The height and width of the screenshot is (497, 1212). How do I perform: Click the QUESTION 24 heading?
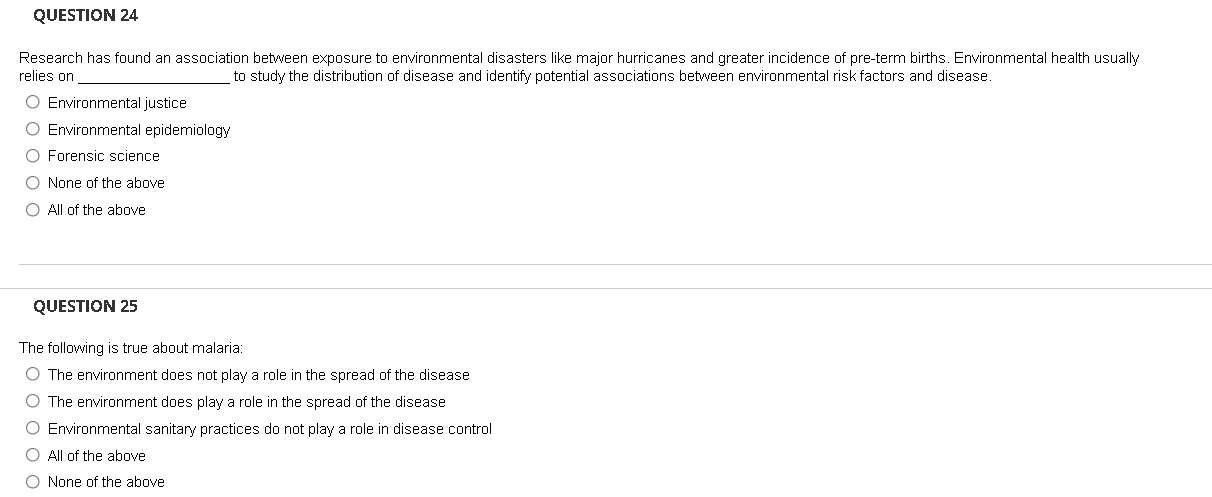tap(86, 15)
